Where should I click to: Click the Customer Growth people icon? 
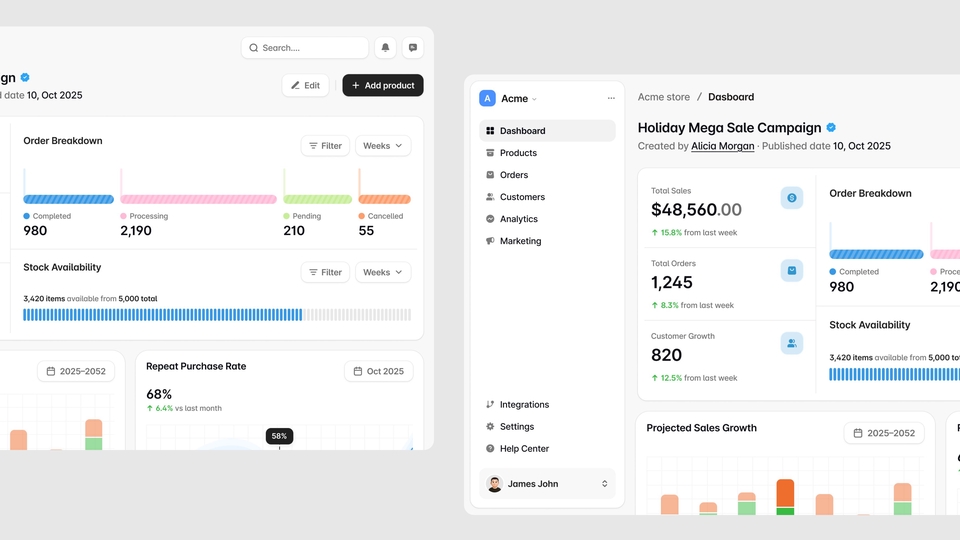click(792, 343)
